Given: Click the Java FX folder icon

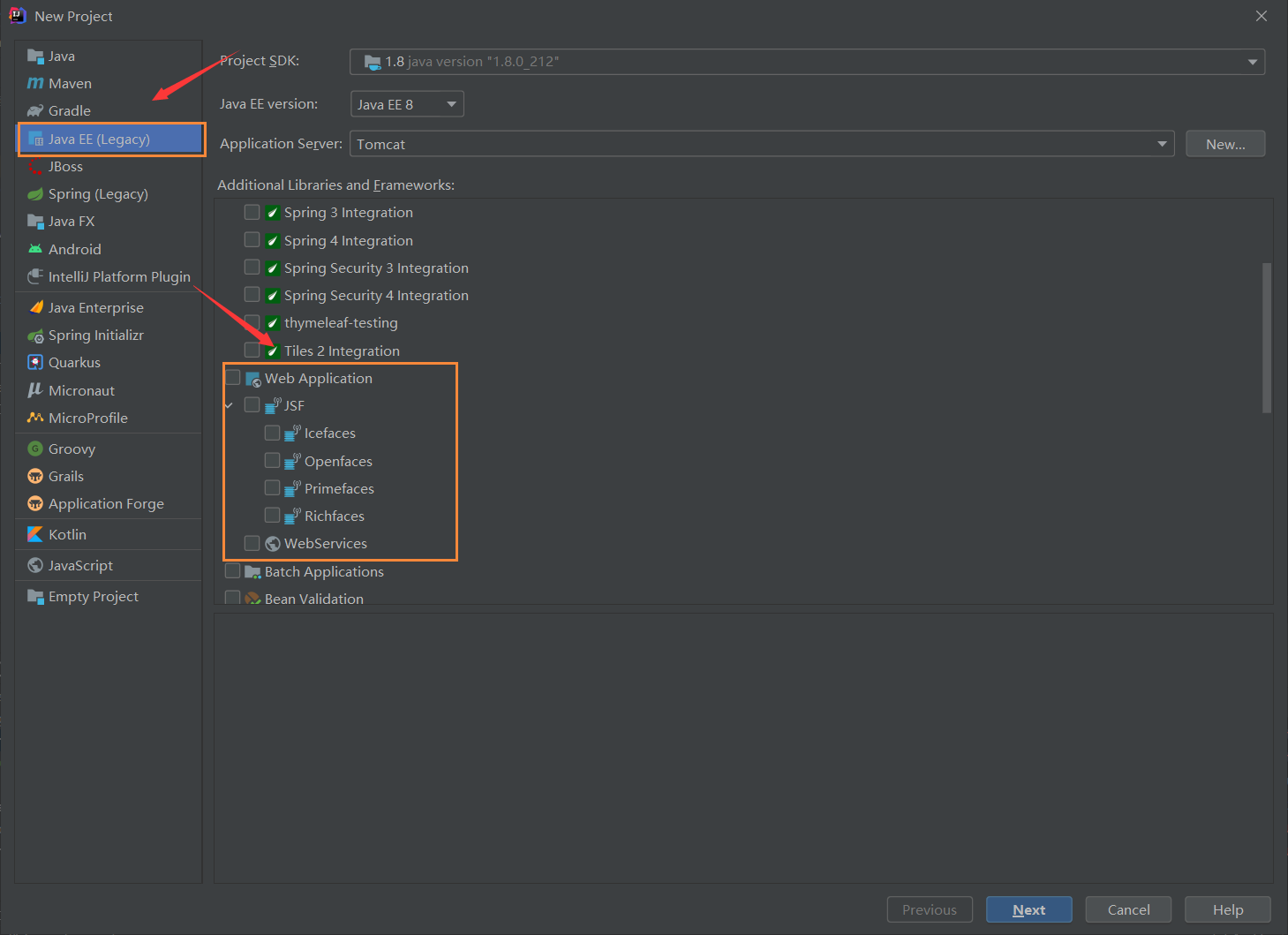Looking at the screenshot, I should [x=35, y=222].
